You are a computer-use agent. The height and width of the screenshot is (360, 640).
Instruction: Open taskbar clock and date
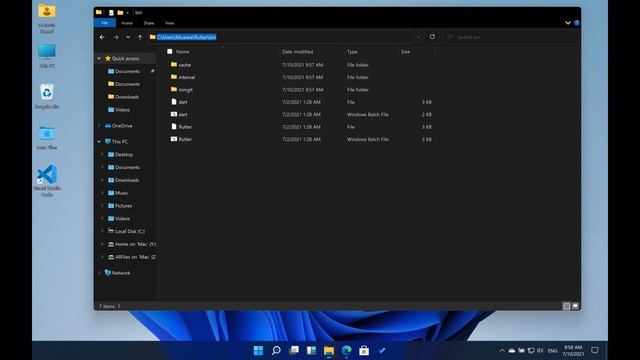click(573, 351)
